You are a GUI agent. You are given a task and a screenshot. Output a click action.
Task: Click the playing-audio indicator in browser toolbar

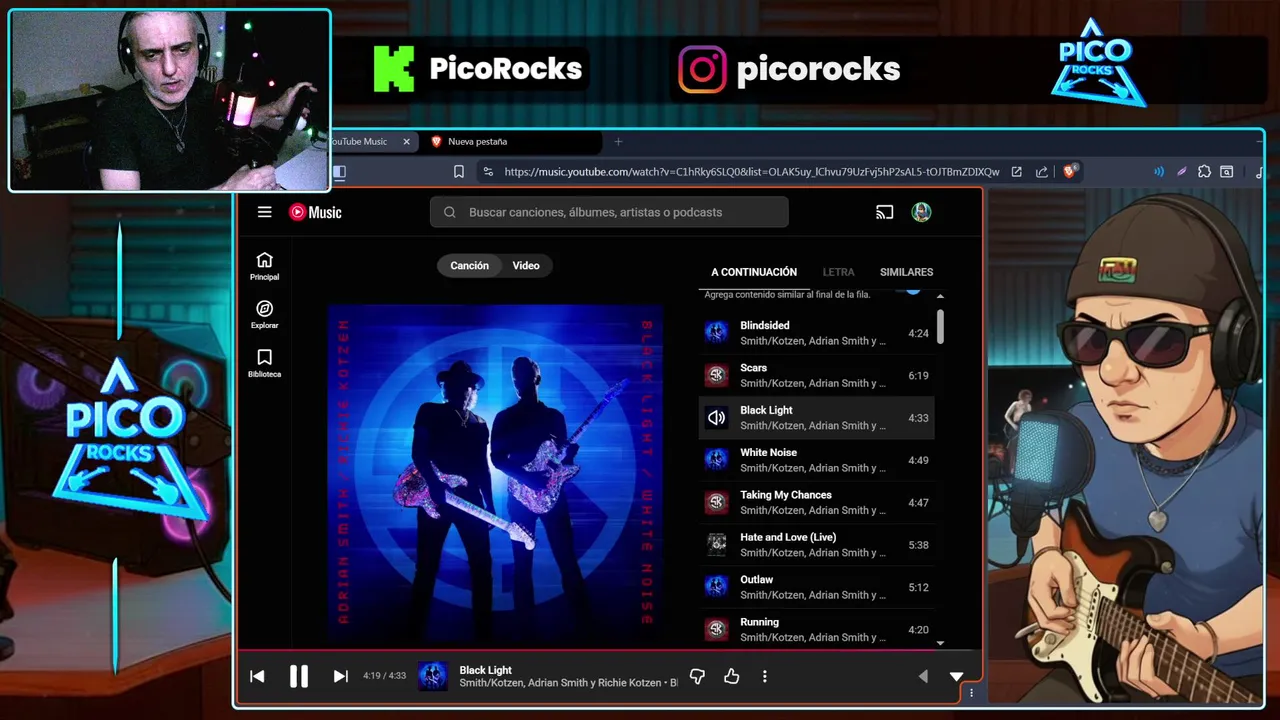click(1159, 171)
